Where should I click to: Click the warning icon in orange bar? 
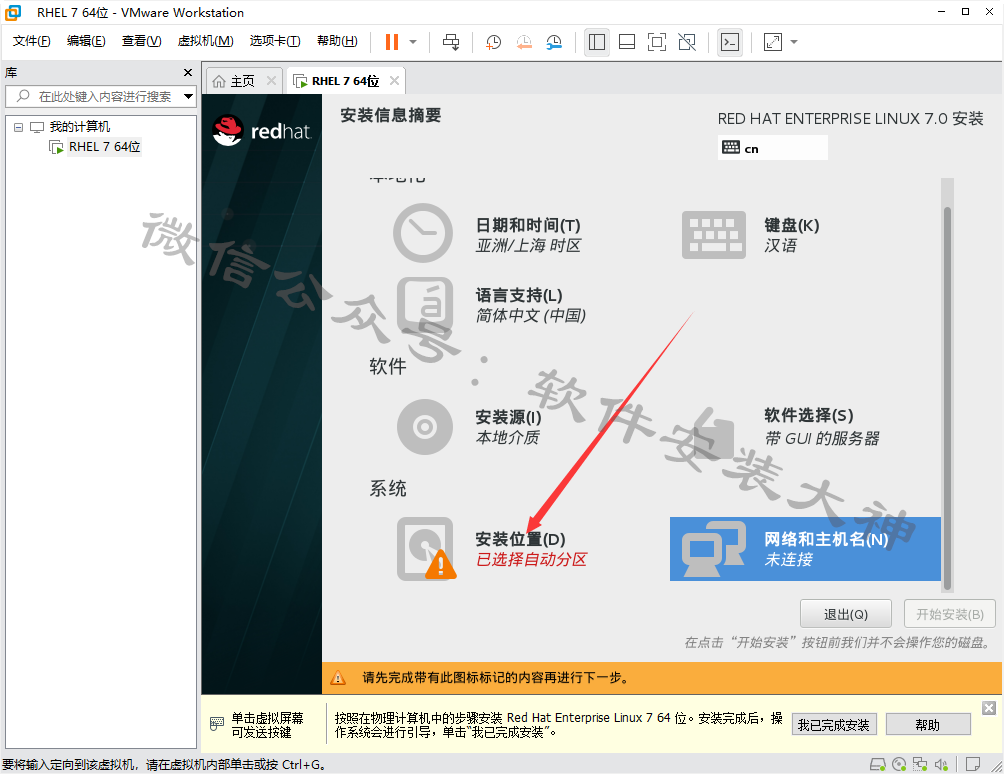coord(337,677)
